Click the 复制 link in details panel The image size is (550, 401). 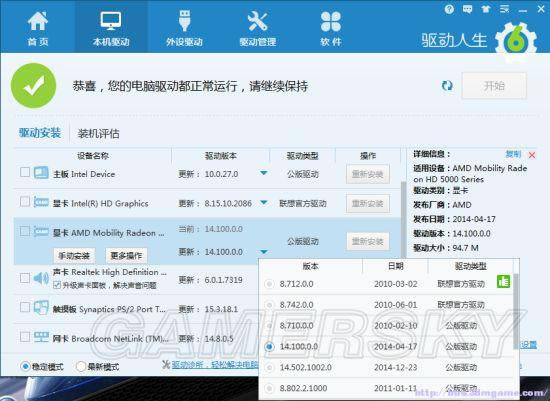pos(513,154)
